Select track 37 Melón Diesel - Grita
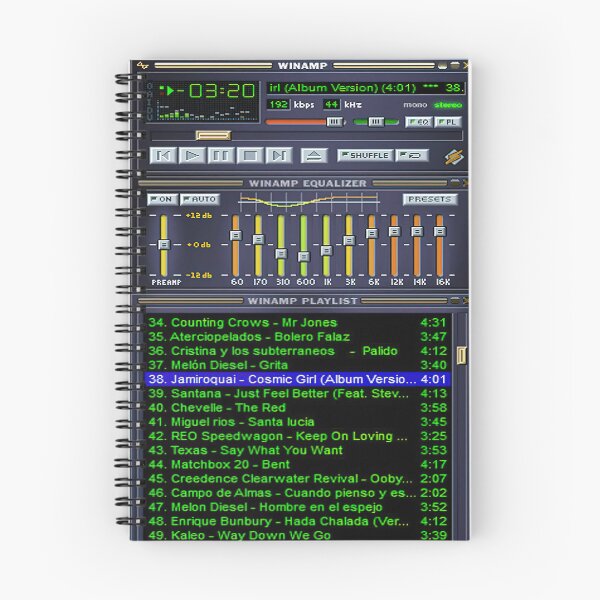Viewport: 600px width, 600px height. pos(298,365)
